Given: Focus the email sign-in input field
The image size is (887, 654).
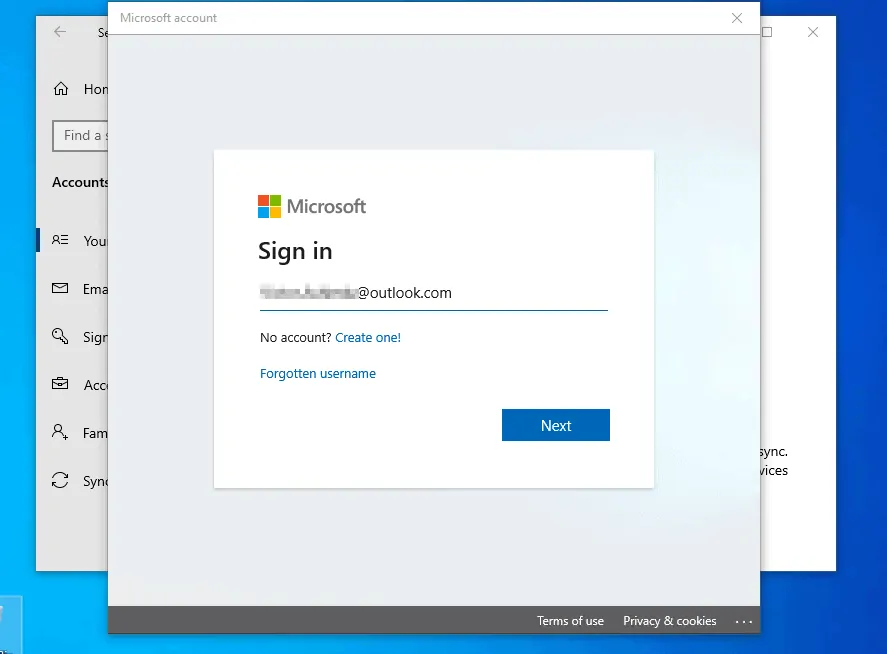Looking at the screenshot, I should coord(433,293).
